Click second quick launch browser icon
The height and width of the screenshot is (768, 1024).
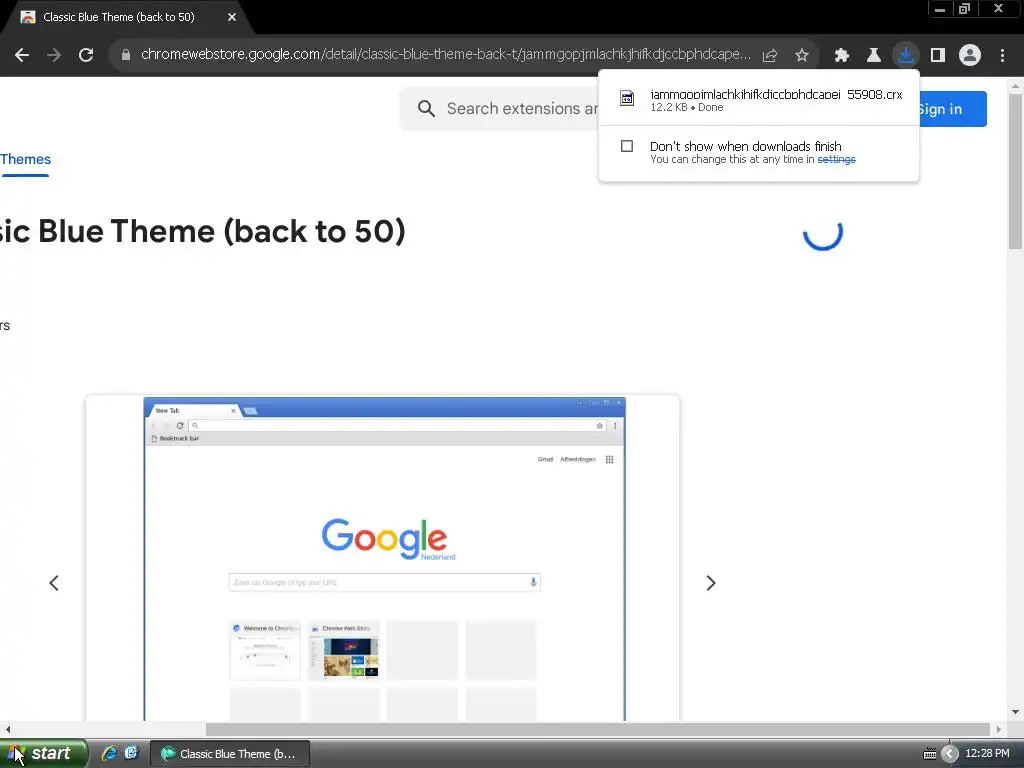pos(131,754)
